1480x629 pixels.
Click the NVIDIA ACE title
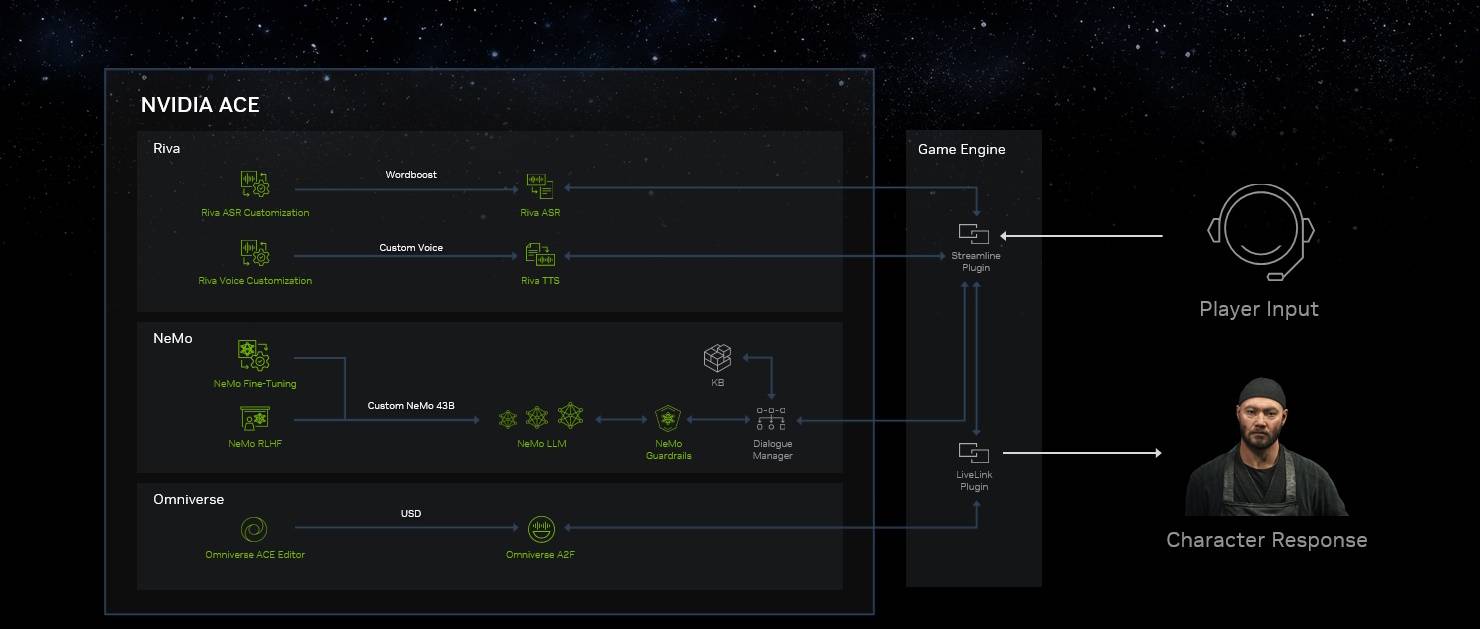pos(200,105)
